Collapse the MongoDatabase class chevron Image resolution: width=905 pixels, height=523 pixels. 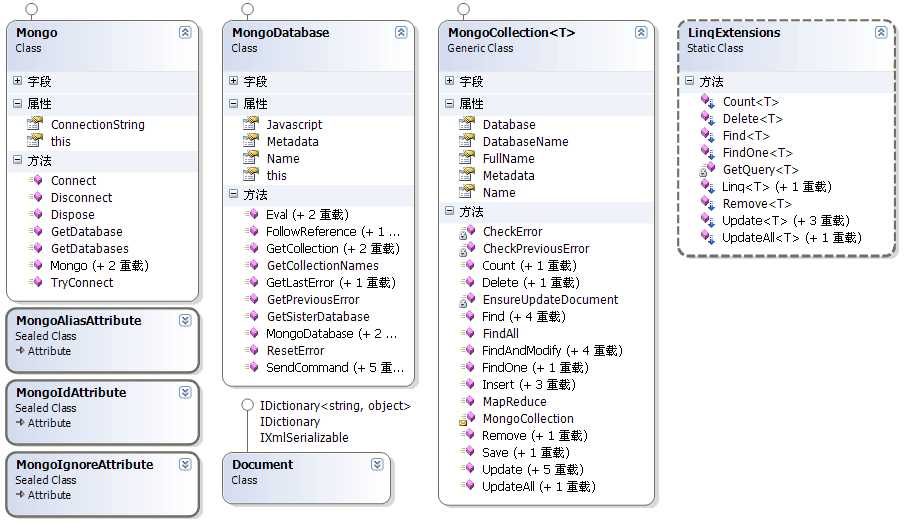click(401, 32)
